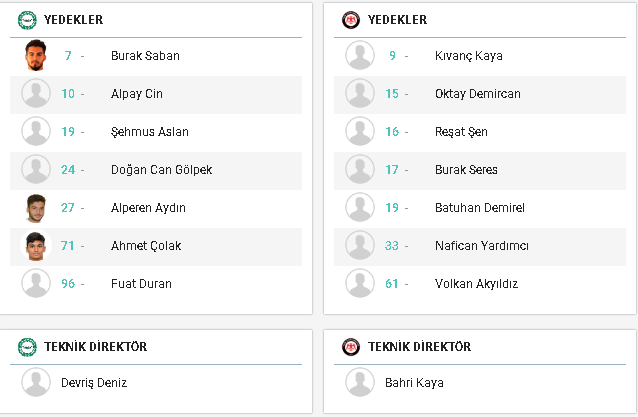Click coach name Devriş Deniz
Image resolution: width=638 pixels, height=417 pixels.
coord(94,383)
